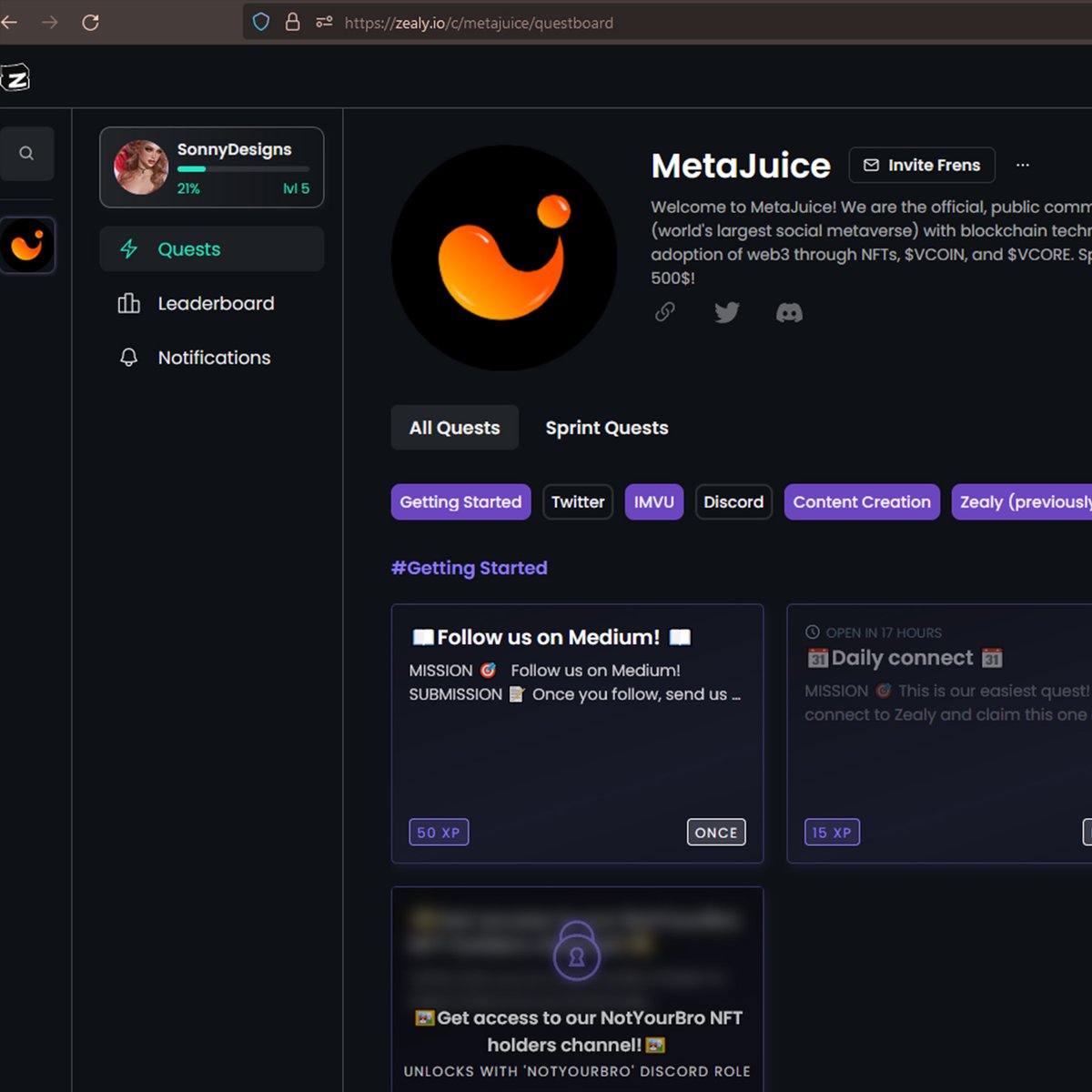Switch to the All Quests tab
Viewport: 1092px width, 1092px height.
[455, 428]
